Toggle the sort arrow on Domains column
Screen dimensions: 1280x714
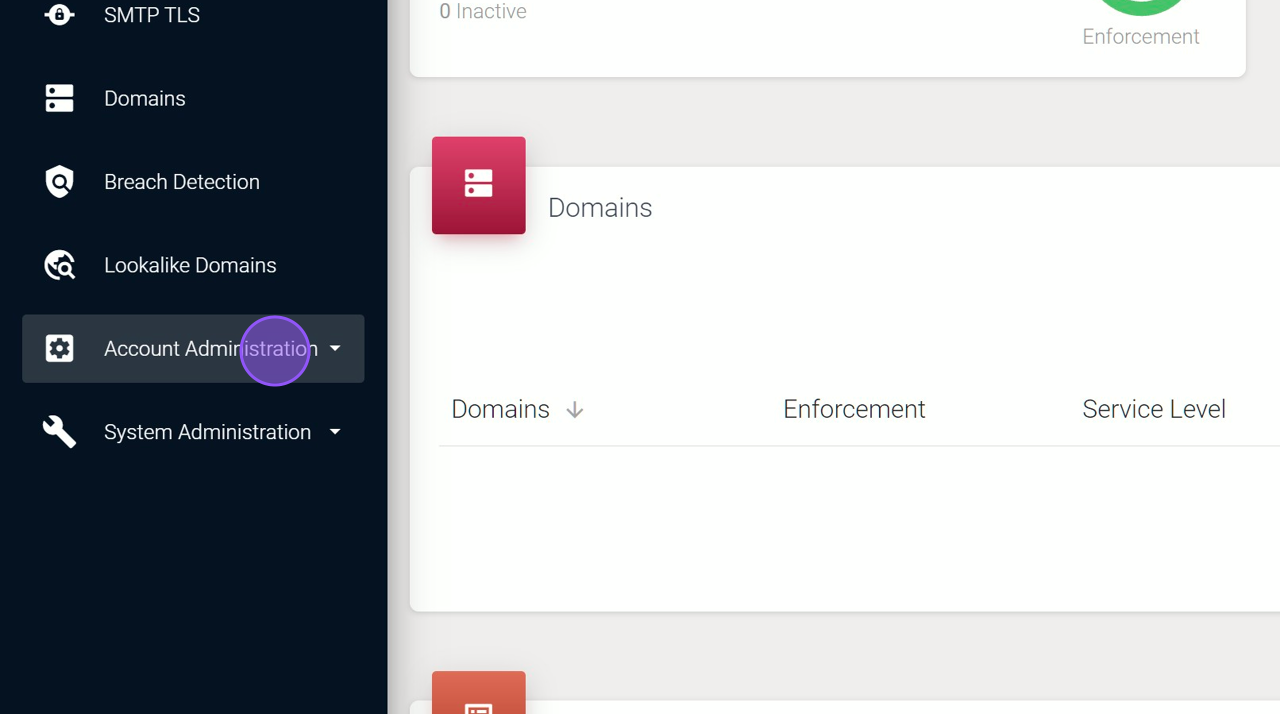574,409
